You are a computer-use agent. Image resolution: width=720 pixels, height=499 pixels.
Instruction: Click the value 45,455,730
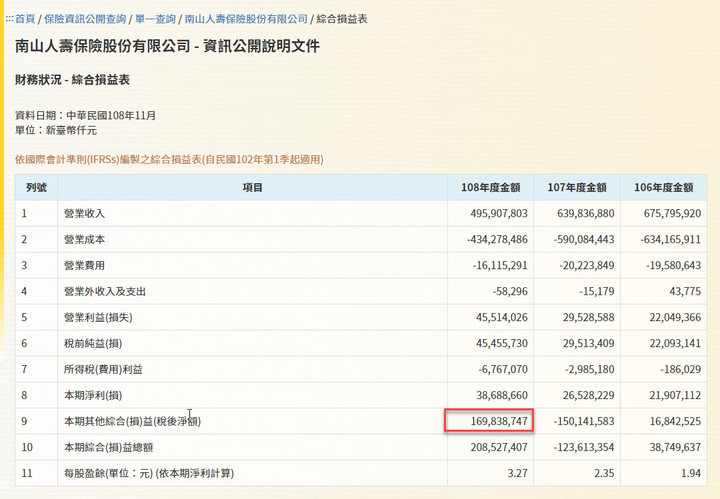(x=502, y=343)
